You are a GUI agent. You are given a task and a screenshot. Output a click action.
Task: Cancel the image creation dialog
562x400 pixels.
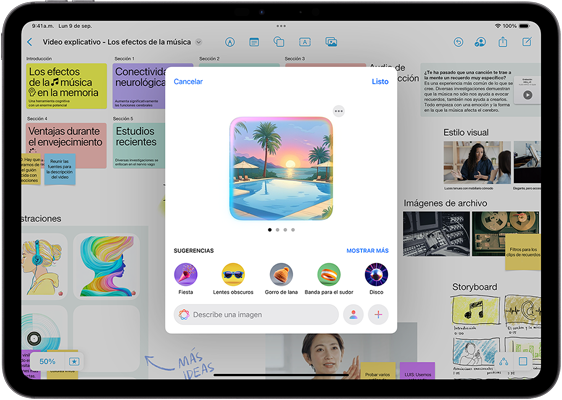point(188,82)
